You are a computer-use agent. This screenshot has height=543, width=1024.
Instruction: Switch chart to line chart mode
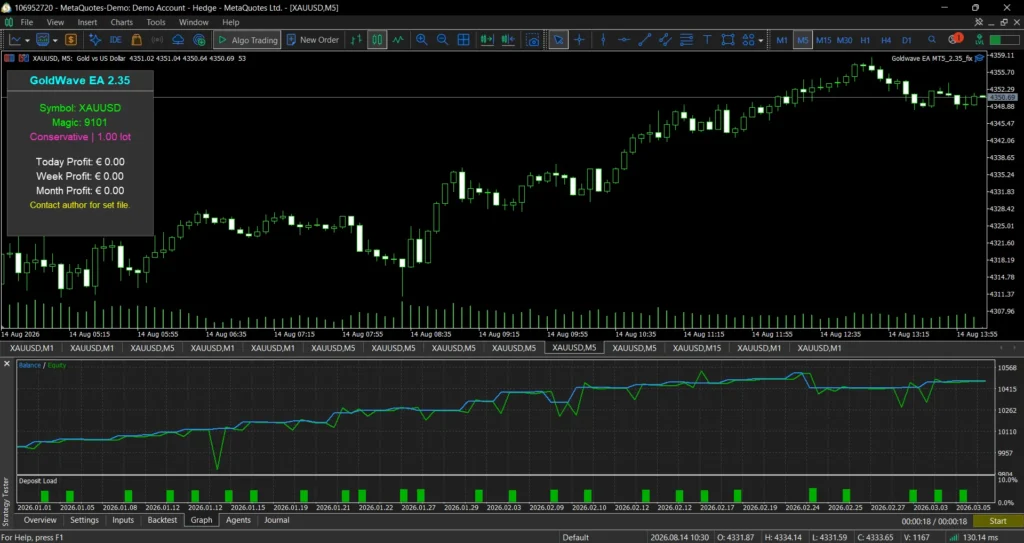tap(398, 40)
